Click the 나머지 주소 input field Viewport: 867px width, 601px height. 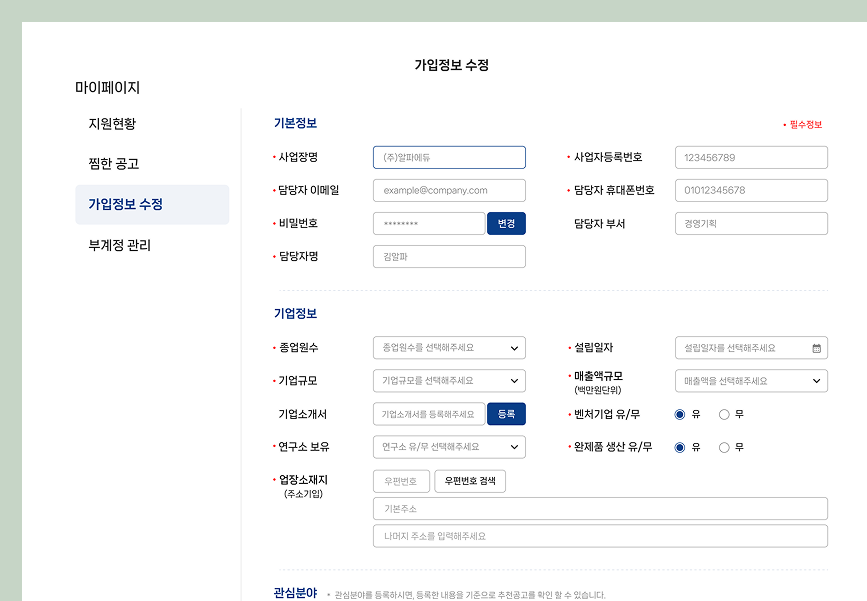click(600, 536)
